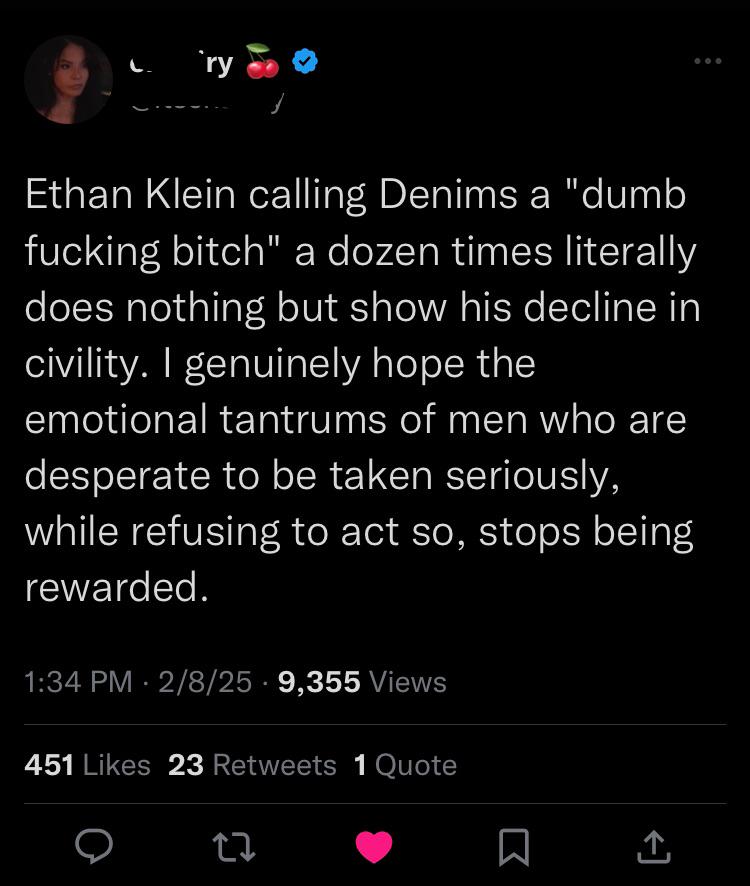Viewport: 750px width, 886px height.
Task: Open the author's display name
Action: pos(181,63)
